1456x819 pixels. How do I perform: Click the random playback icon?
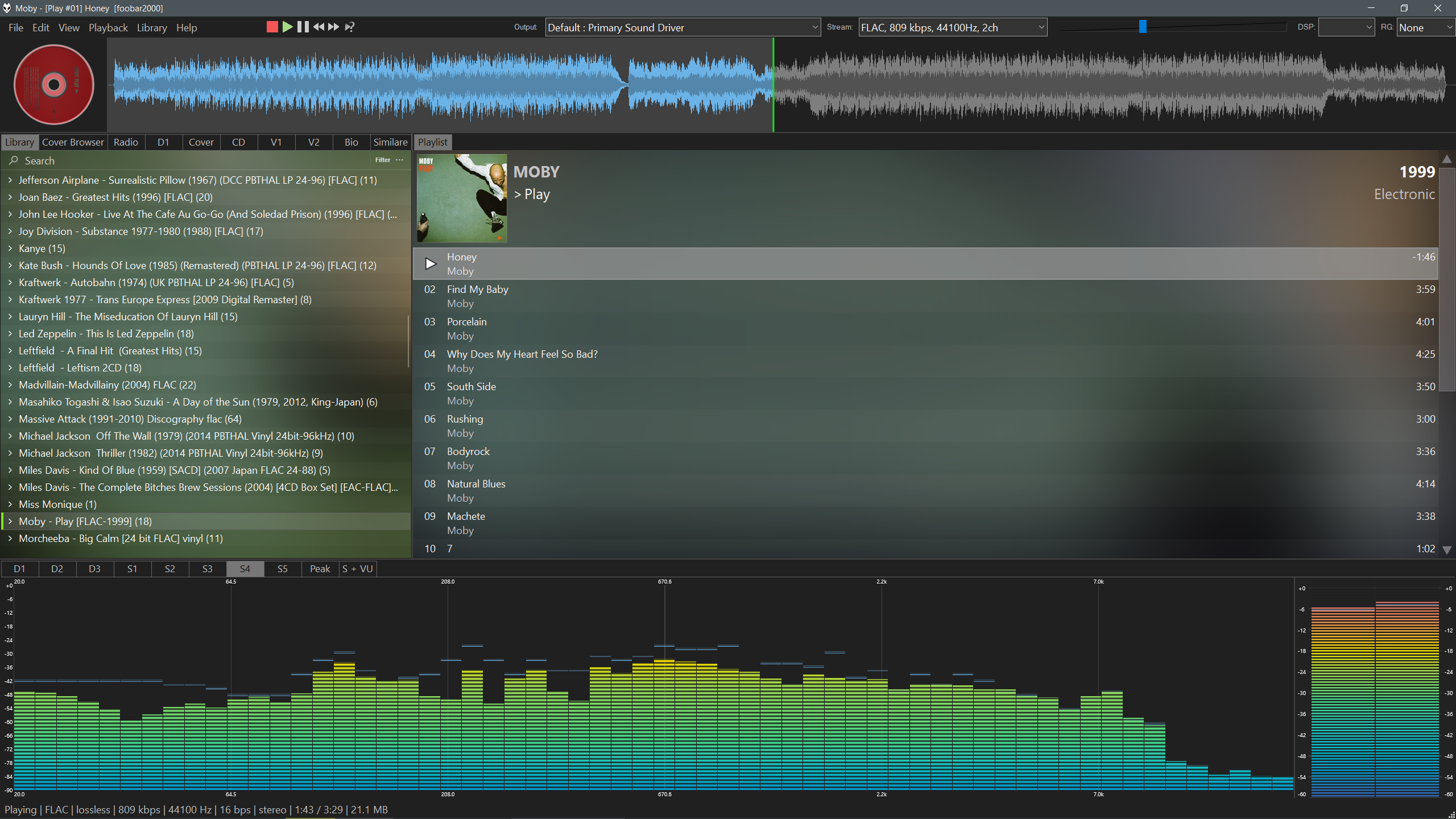pyautogui.click(x=350, y=27)
